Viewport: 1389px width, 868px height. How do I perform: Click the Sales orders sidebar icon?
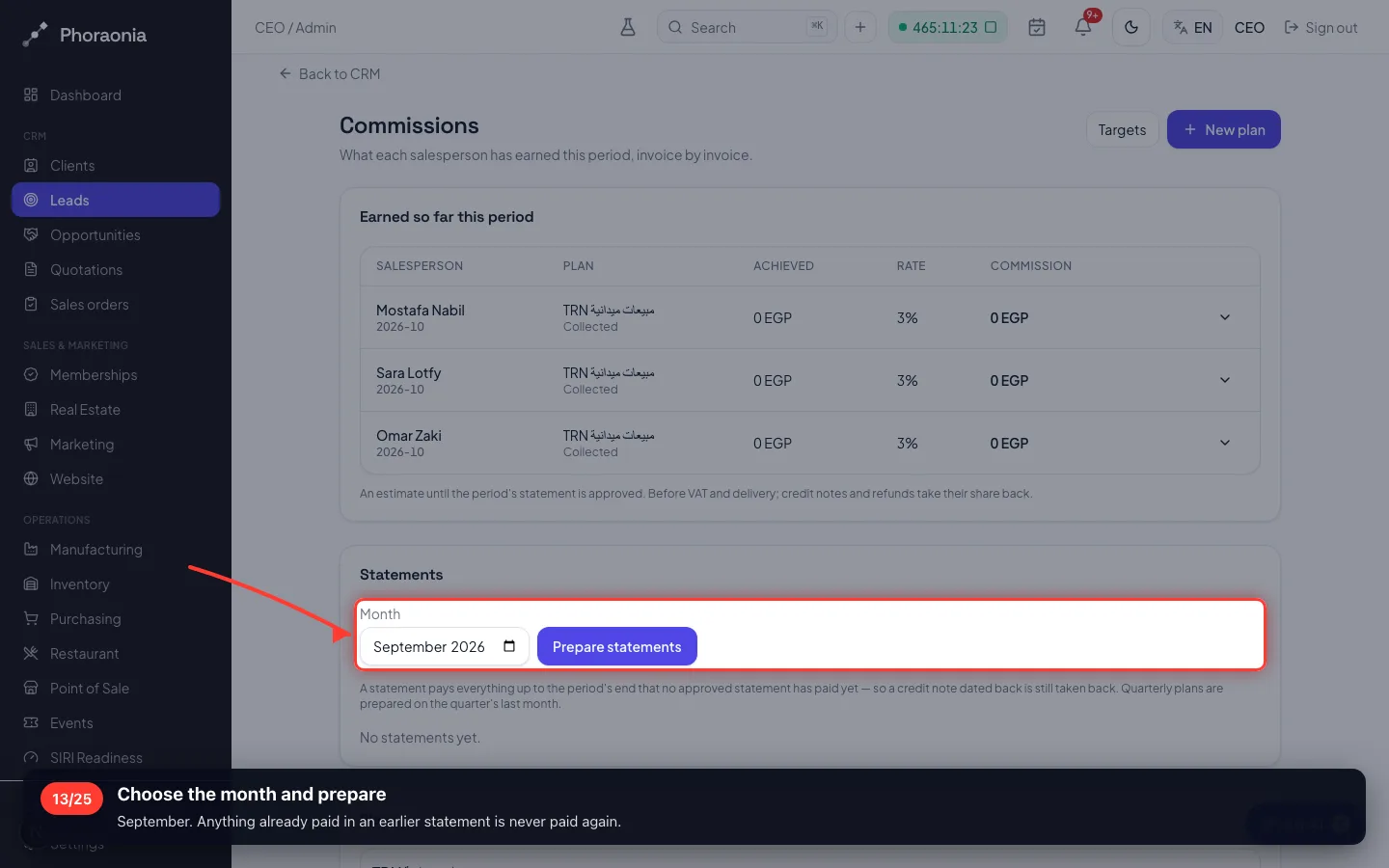coord(31,304)
